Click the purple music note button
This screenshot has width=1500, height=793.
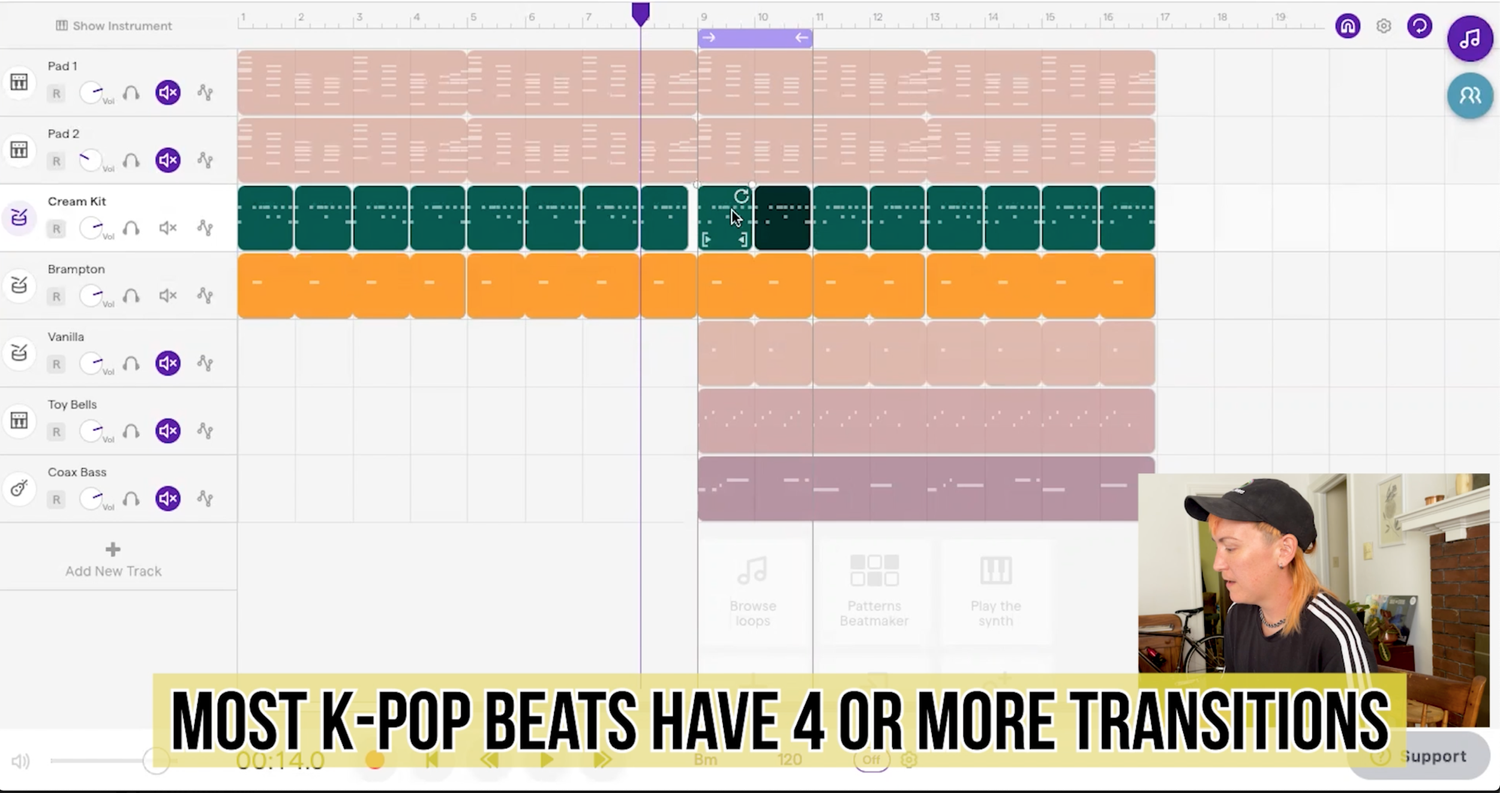[1469, 39]
